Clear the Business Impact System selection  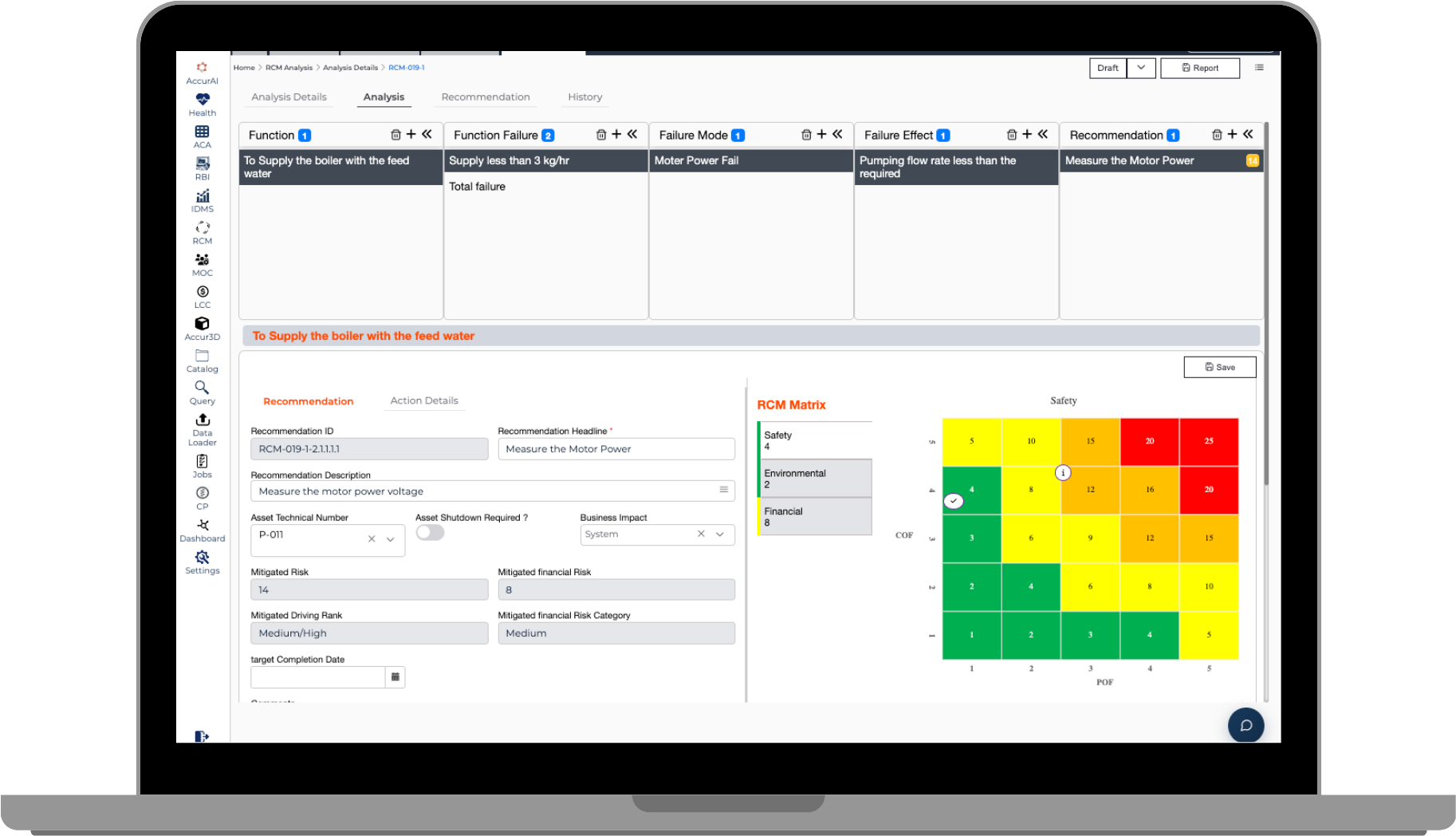tap(701, 534)
